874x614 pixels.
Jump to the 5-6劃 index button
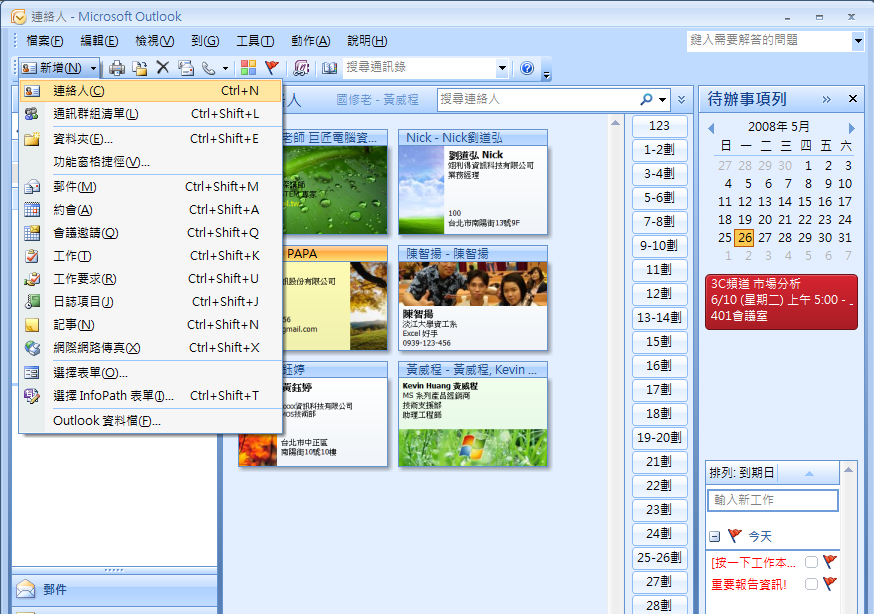(x=659, y=198)
